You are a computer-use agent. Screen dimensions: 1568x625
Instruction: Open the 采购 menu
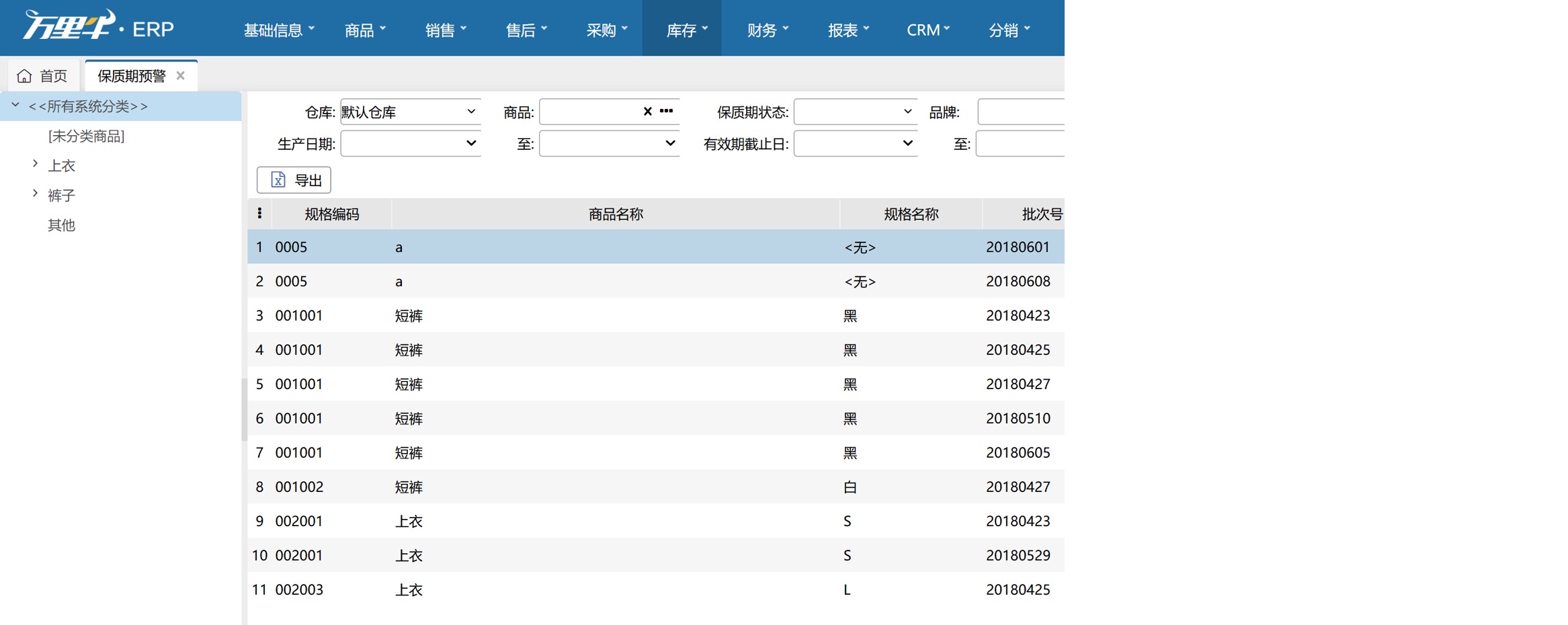[607, 30]
